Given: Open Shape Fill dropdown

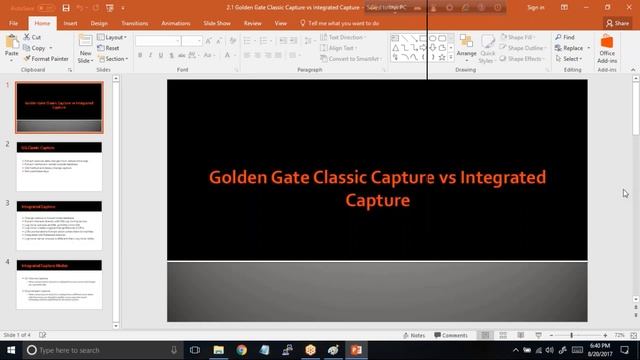Looking at the screenshot, I should coord(519,37).
